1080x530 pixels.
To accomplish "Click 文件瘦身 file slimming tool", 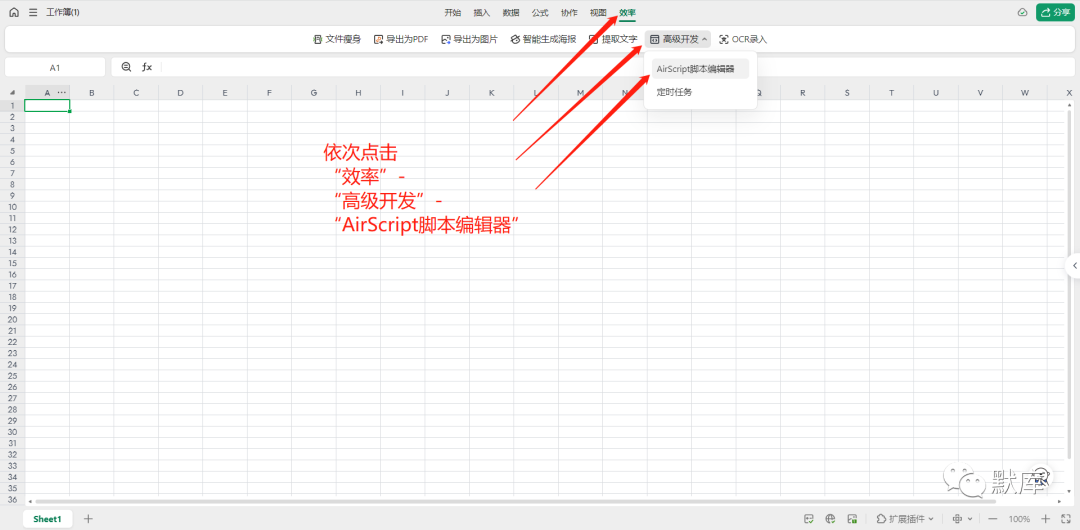I will click(x=337, y=39).
